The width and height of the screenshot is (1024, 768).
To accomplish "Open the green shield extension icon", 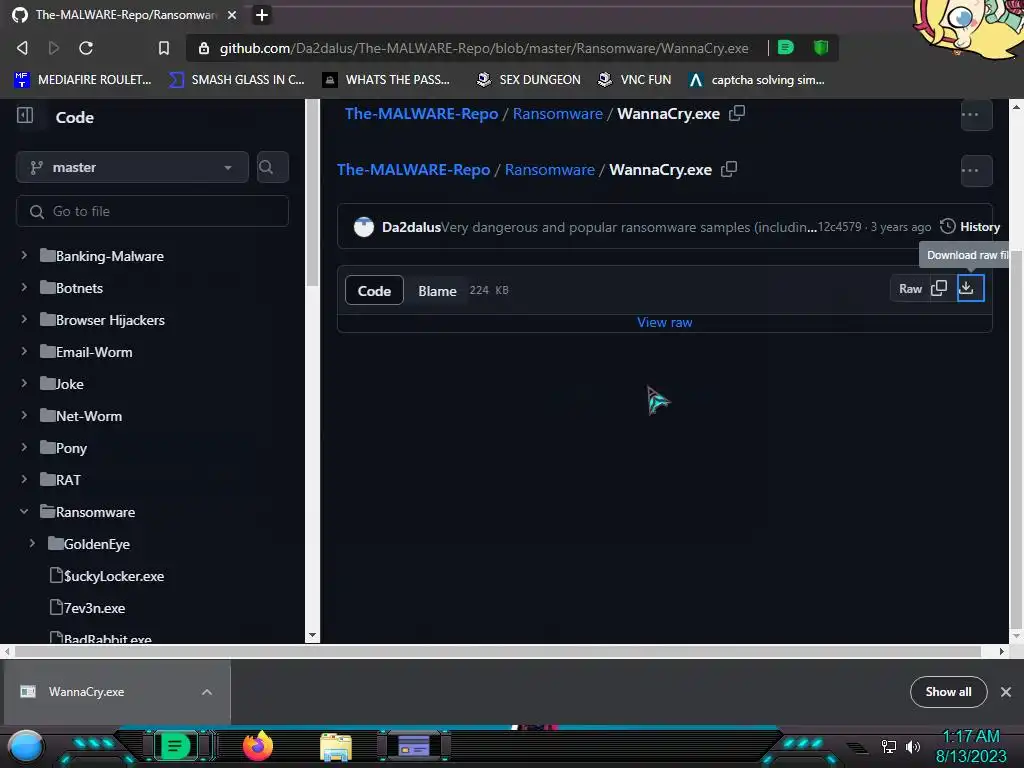I will pos(821,48).
